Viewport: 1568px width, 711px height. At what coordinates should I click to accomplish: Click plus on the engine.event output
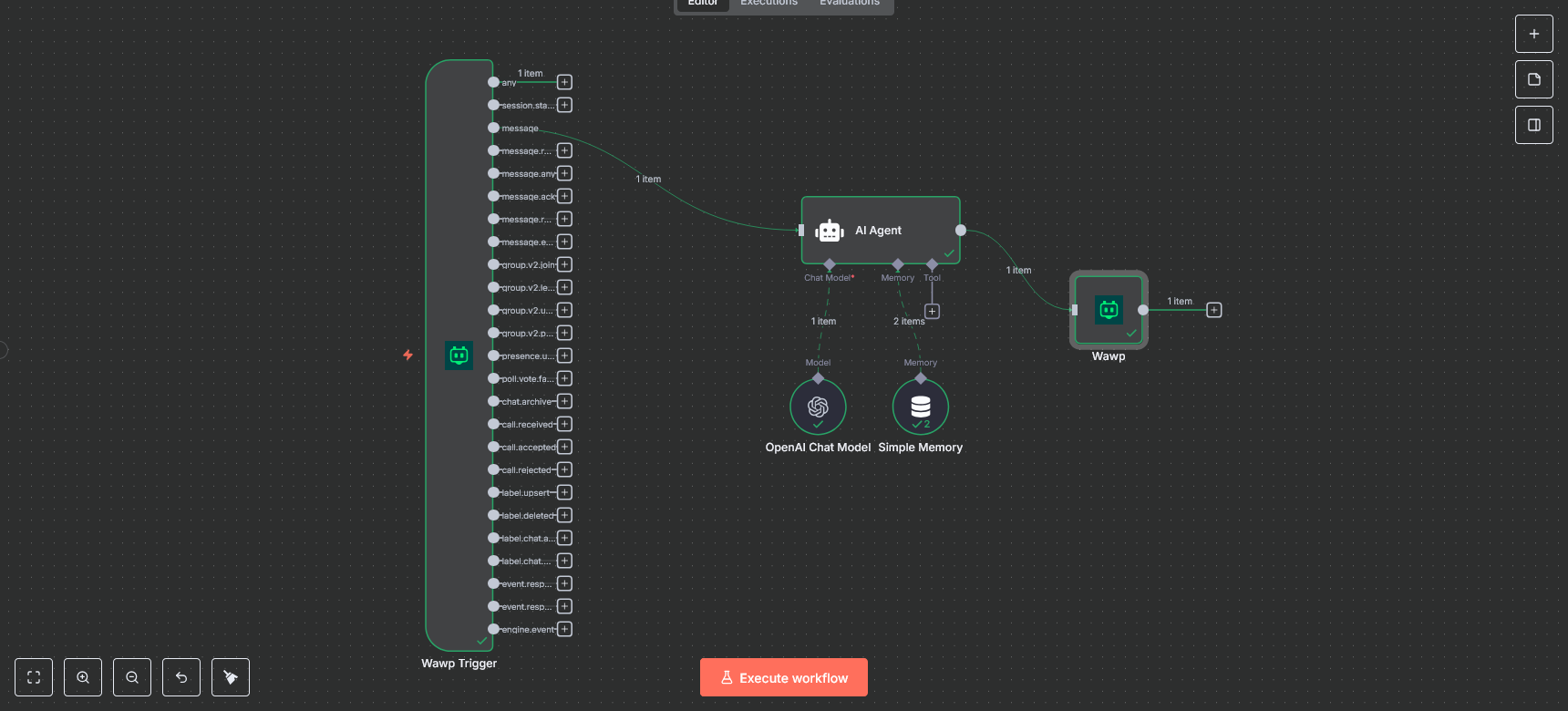[564, 629]
